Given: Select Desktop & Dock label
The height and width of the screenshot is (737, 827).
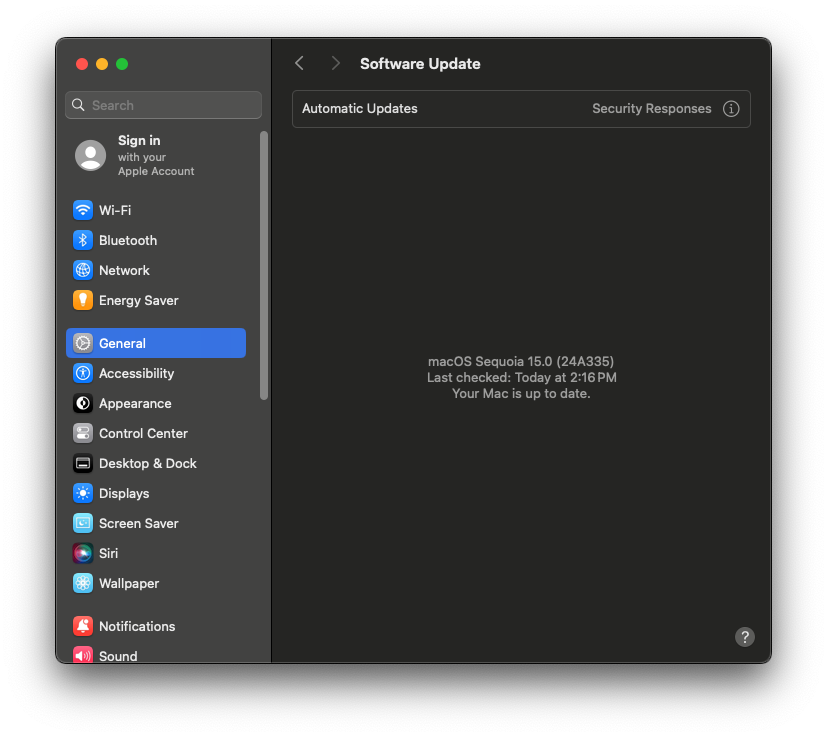Looking at the screenshot, I should coord(148,464).
